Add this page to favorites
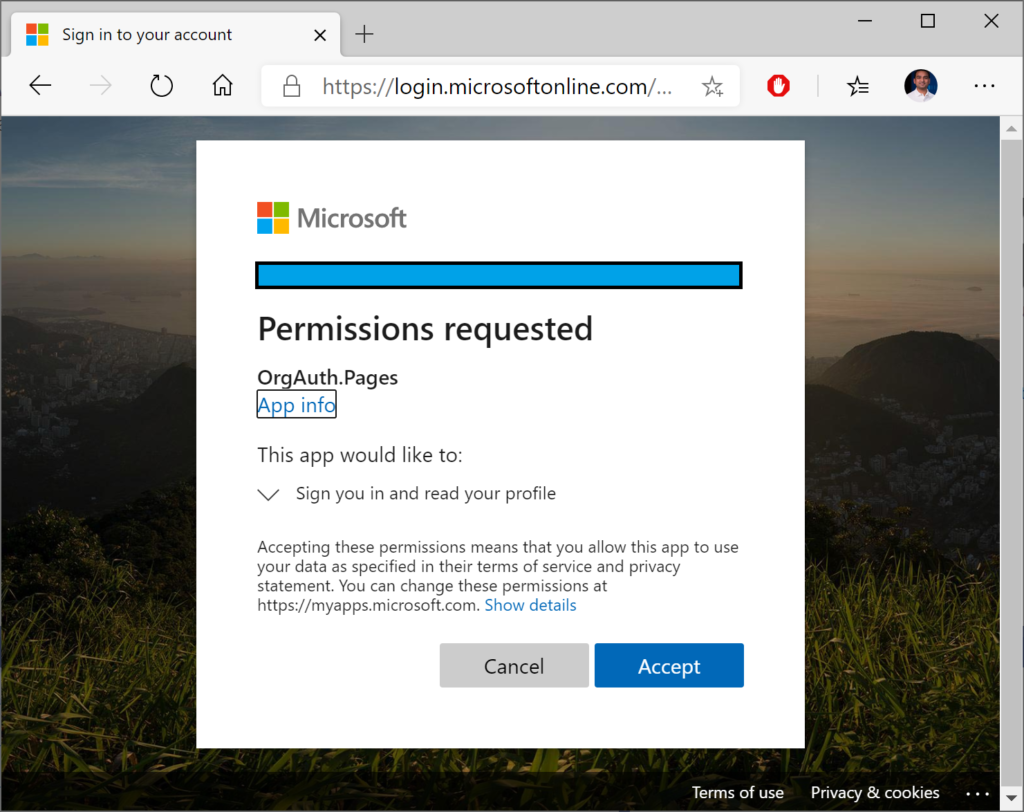Image resolution: width=1024 pixels, height=812 pixels. pyautogui.click(x=712, y=86)
